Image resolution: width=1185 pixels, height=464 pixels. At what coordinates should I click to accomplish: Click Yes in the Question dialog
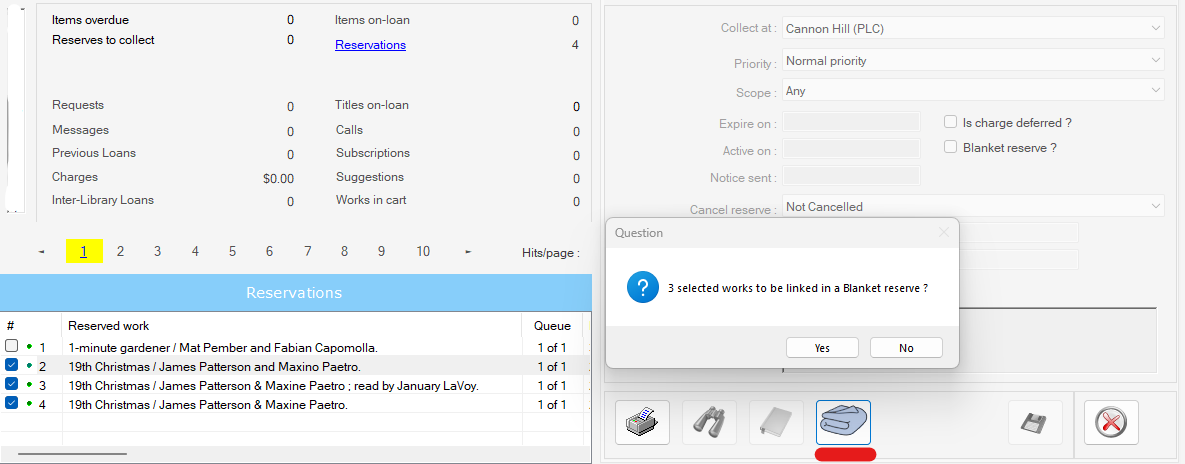pos(822,348)
